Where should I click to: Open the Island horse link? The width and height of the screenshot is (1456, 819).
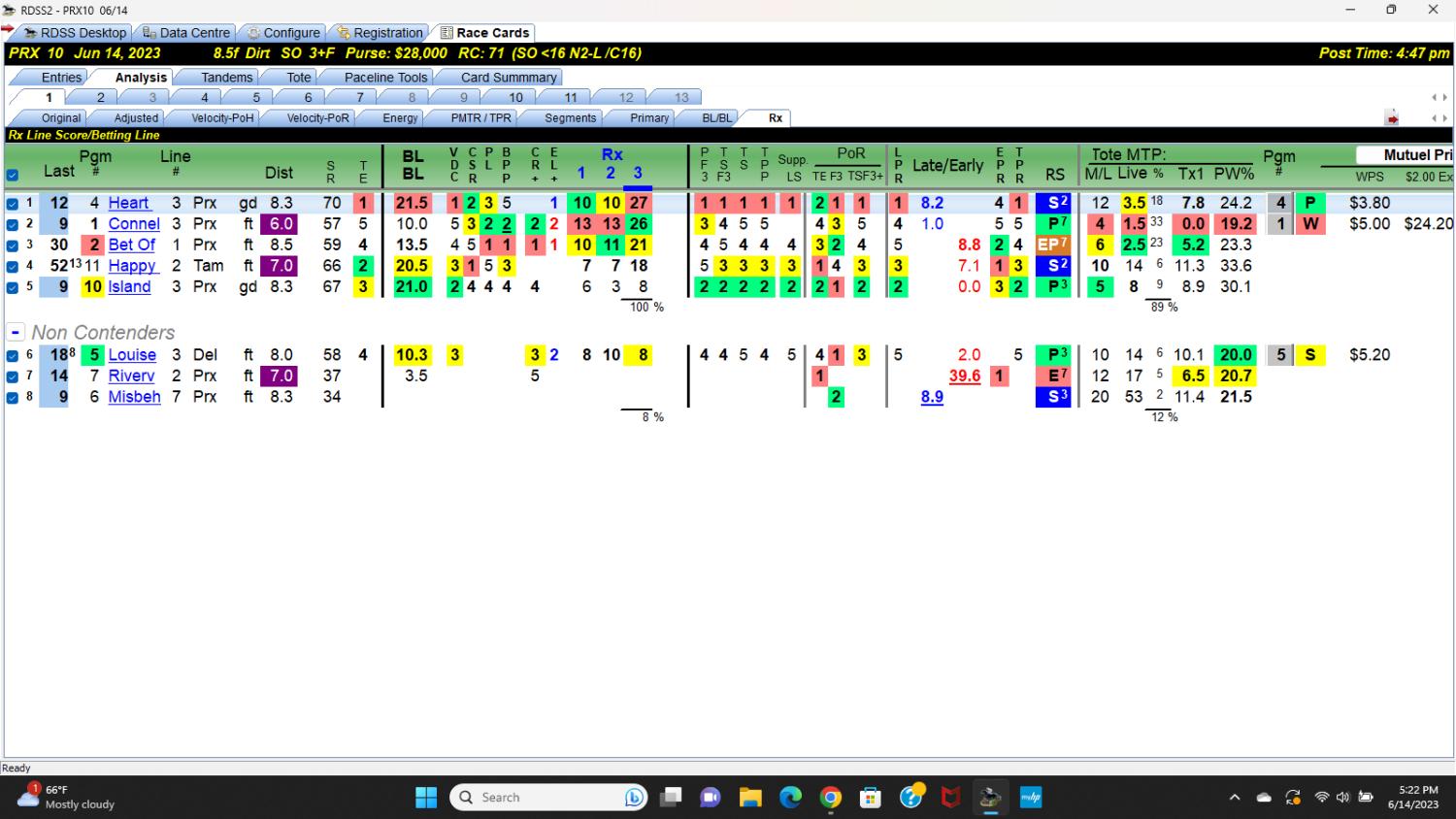[x=129, y=286]
